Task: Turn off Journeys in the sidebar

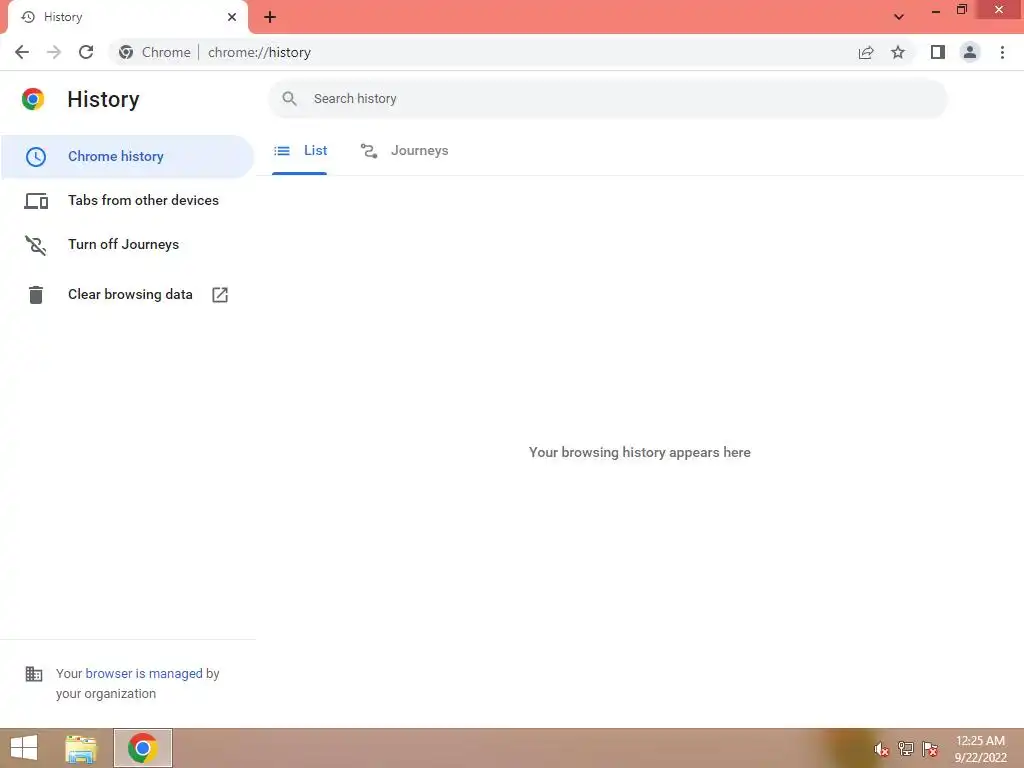Action: click(x=127, y=244)
